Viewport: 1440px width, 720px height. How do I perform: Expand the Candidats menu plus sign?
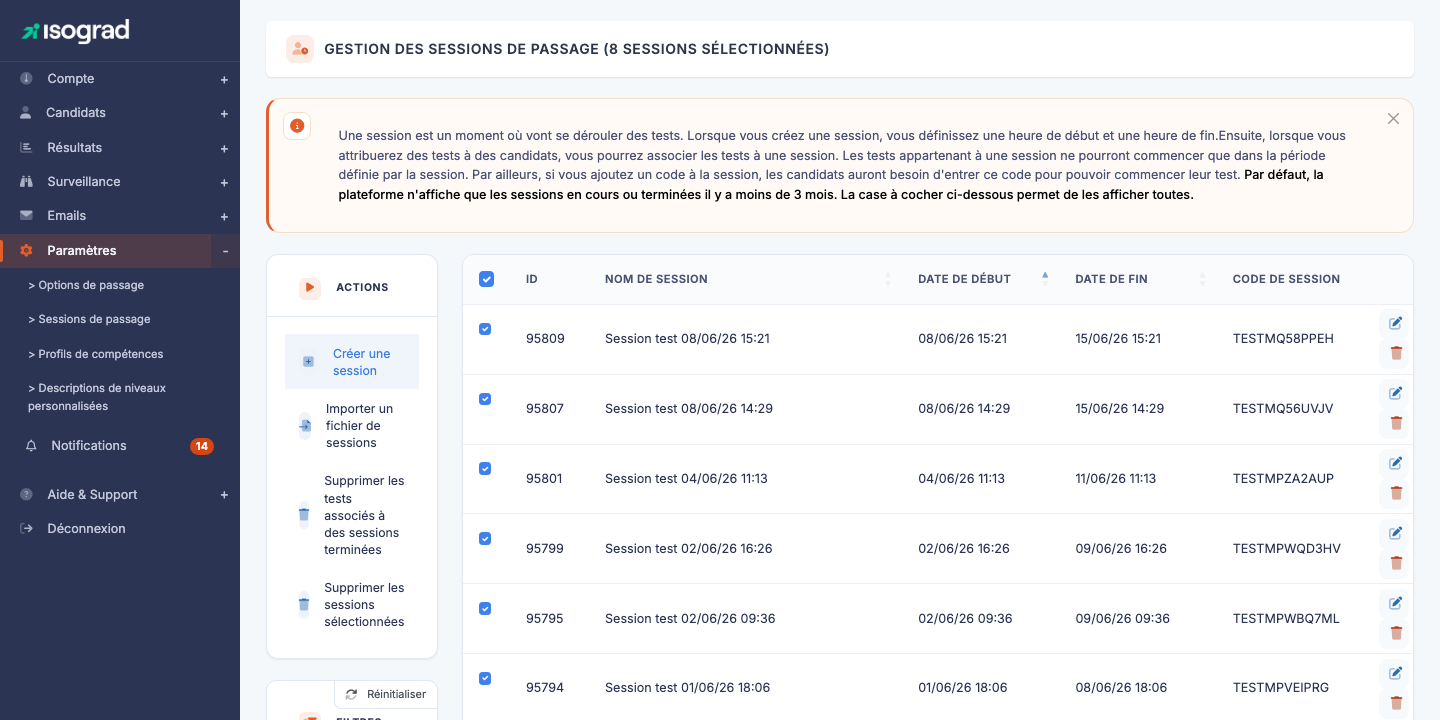(224, 114)
